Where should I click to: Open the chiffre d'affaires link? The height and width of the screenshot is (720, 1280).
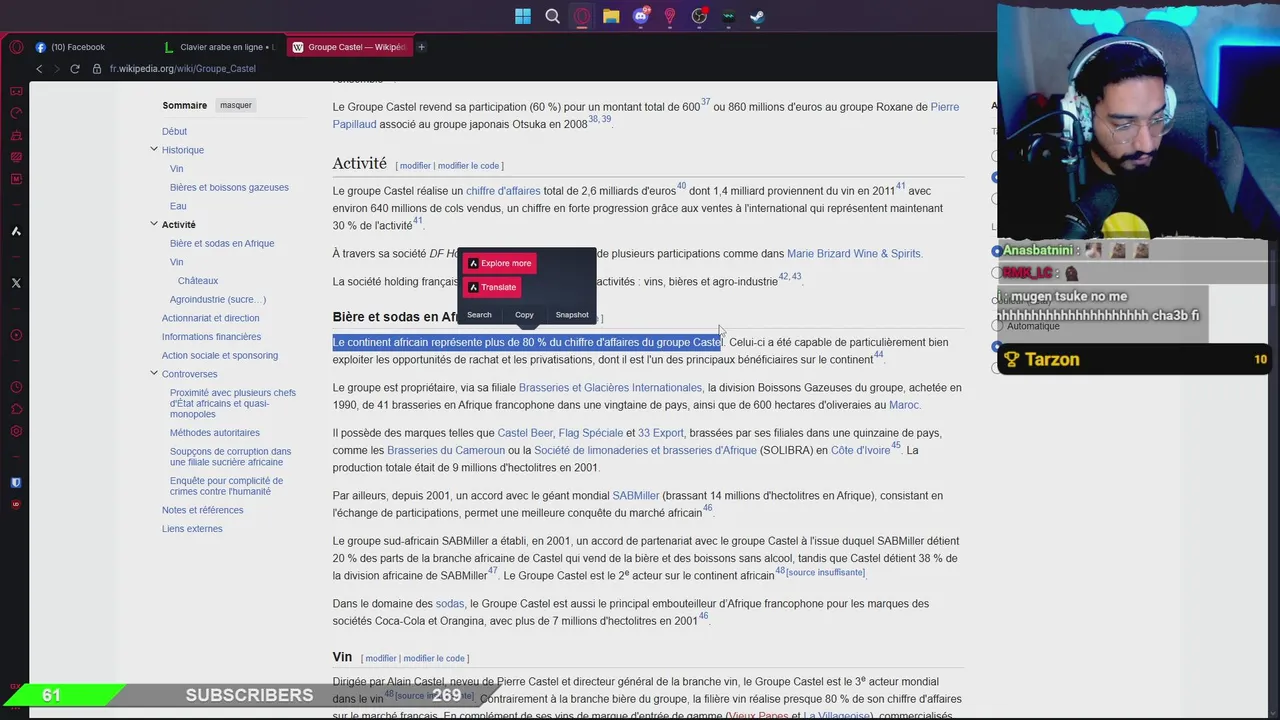503,191
